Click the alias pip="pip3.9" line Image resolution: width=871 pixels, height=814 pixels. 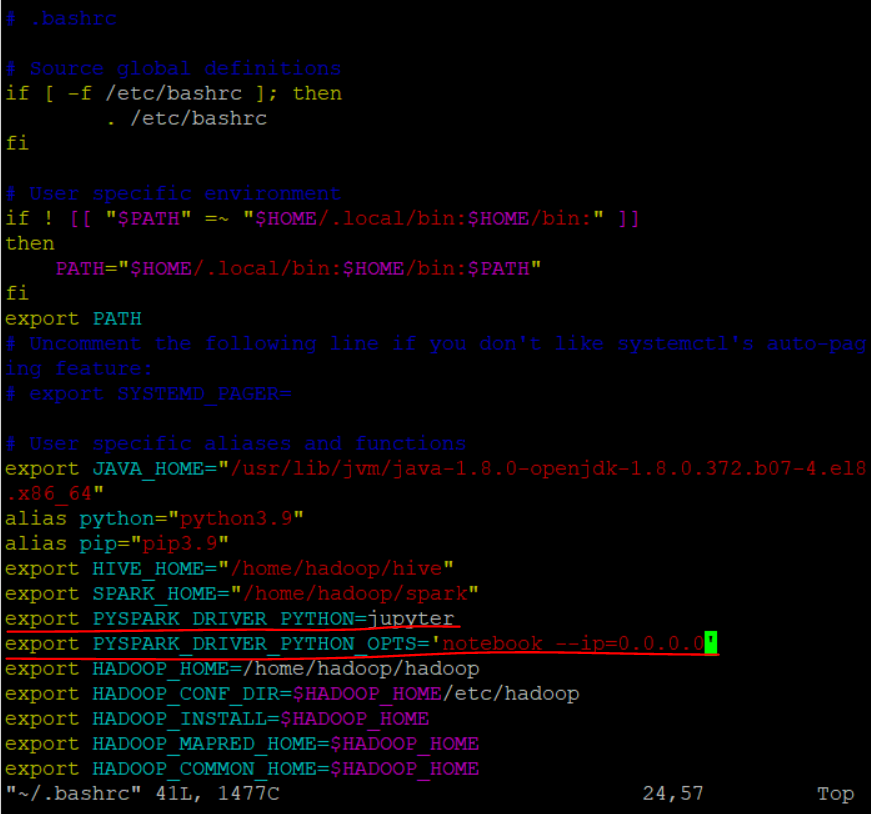point(117,544)
